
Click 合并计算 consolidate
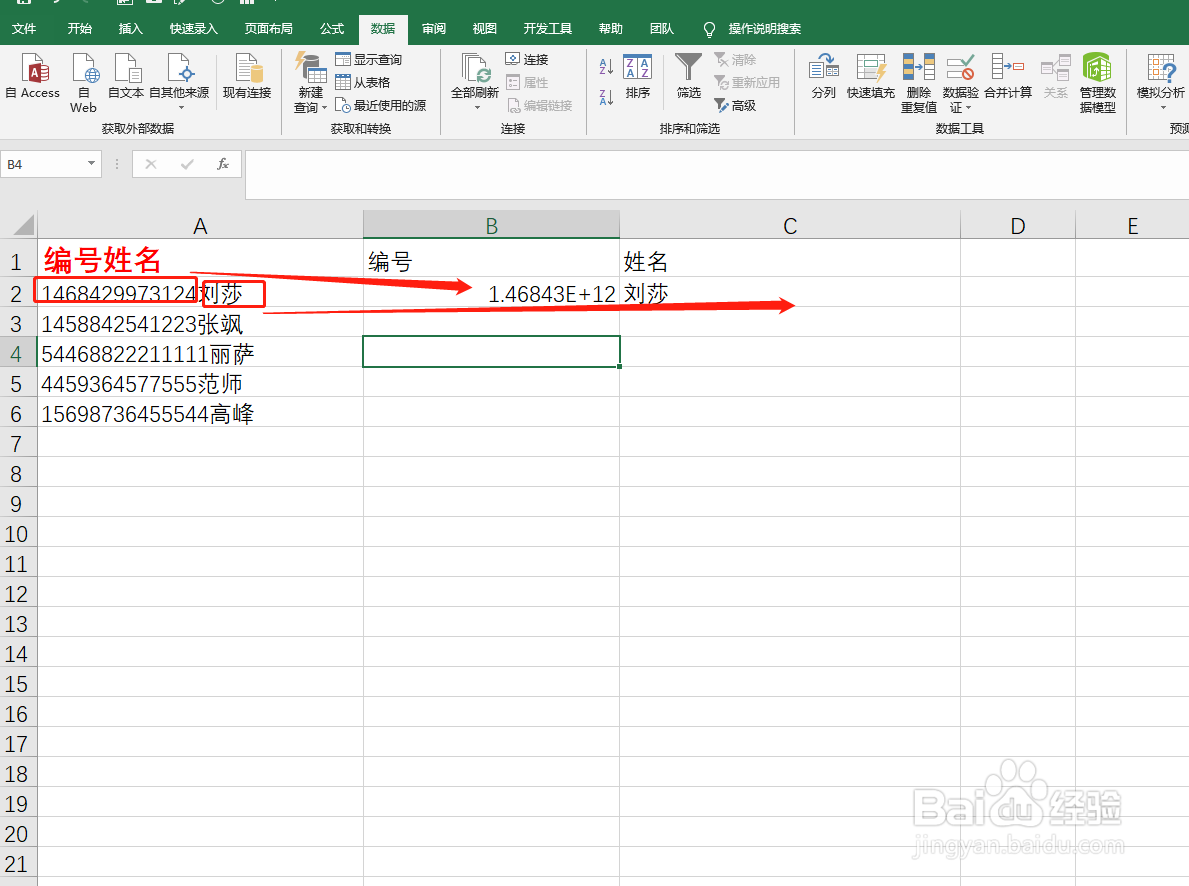(x=1008, y=76)
